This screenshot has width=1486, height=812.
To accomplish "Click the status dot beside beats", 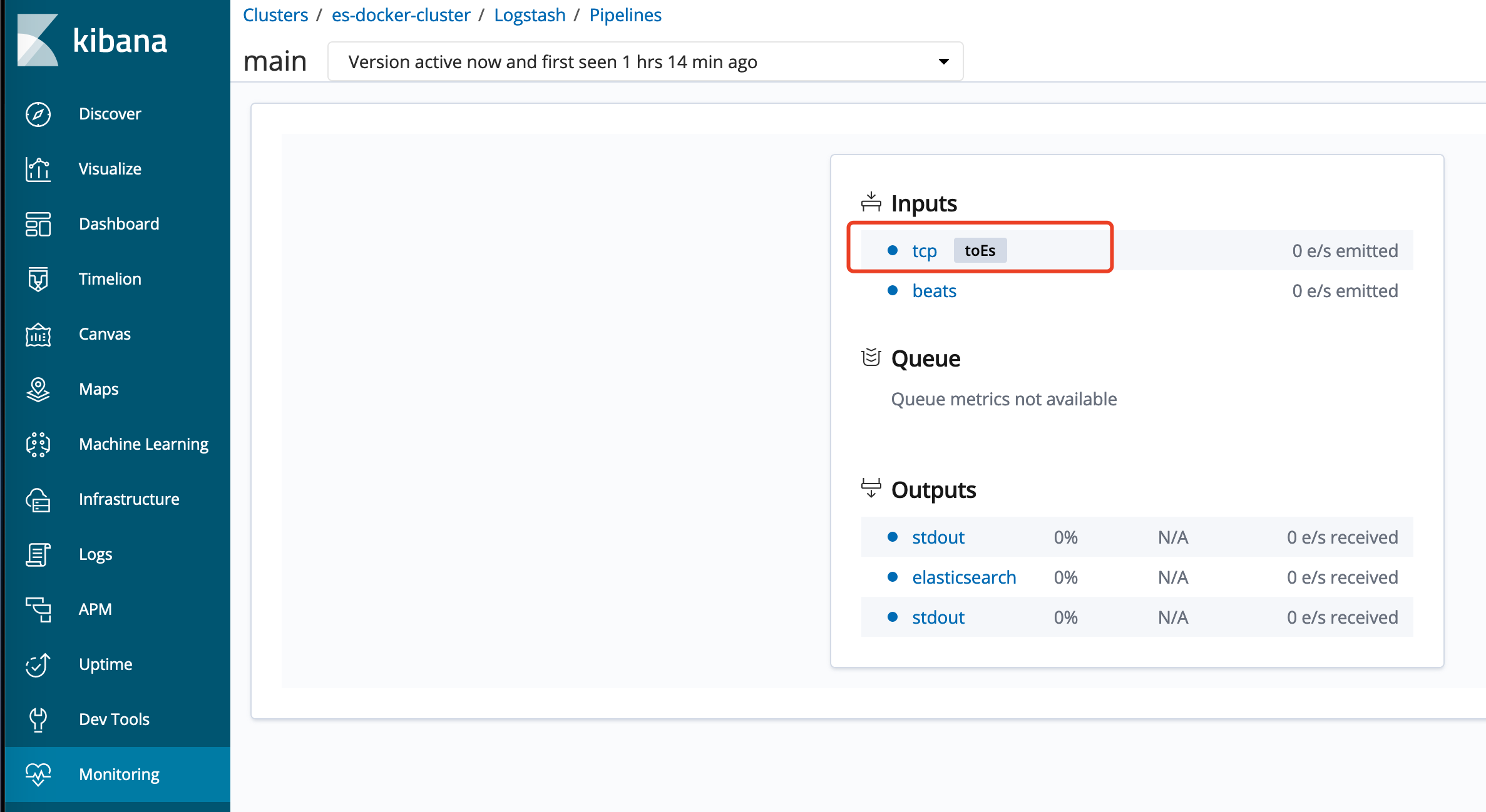I will click(893, 290).
